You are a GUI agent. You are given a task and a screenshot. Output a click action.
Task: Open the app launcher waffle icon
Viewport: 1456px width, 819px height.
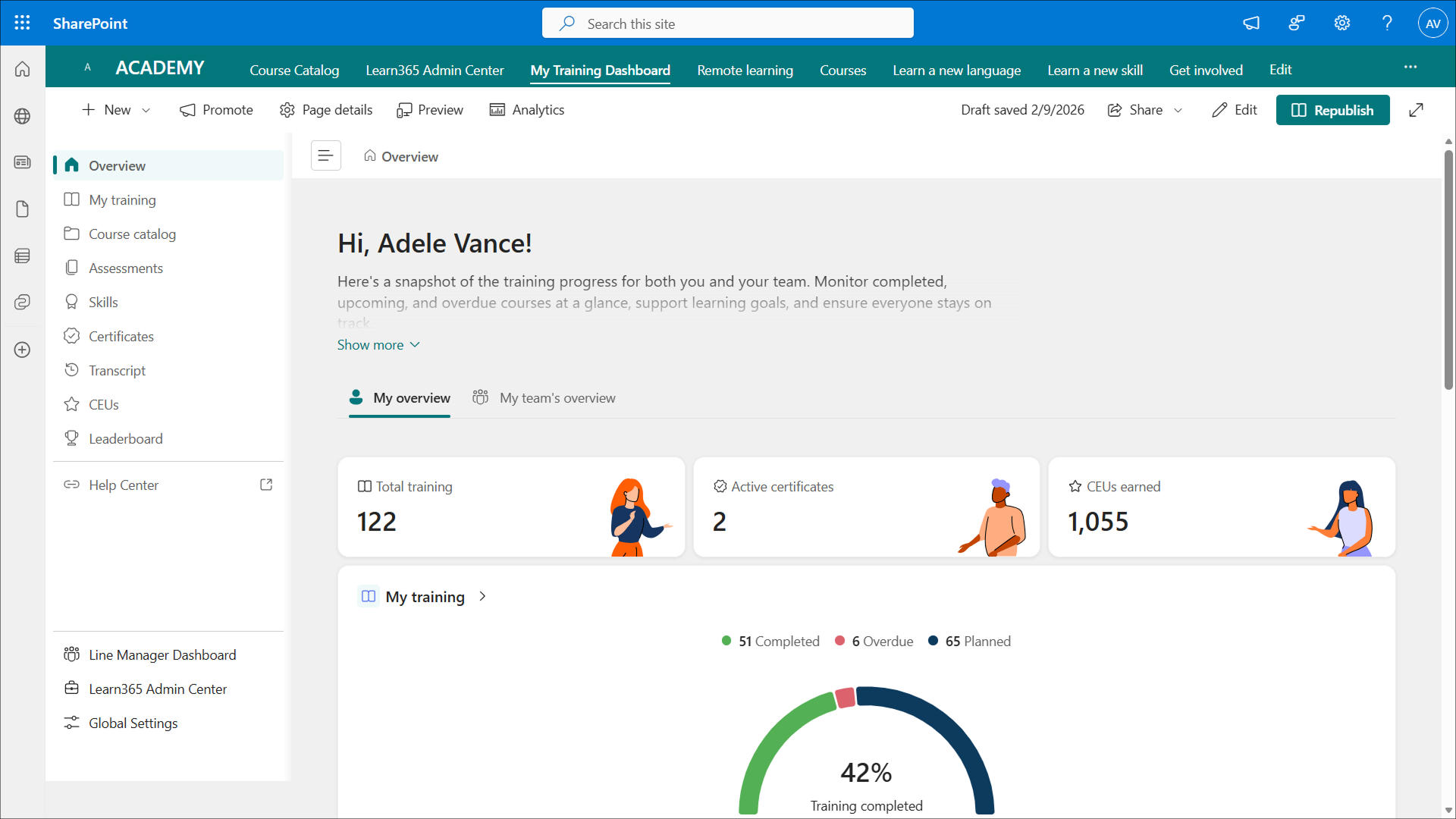click(x=22, y=23)
